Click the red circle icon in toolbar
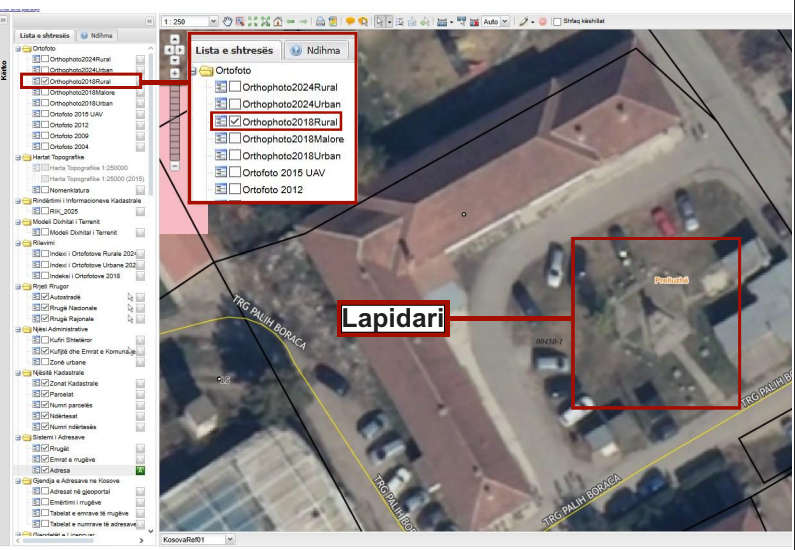Viewport: 795px width, 550px height. point(543,20)
